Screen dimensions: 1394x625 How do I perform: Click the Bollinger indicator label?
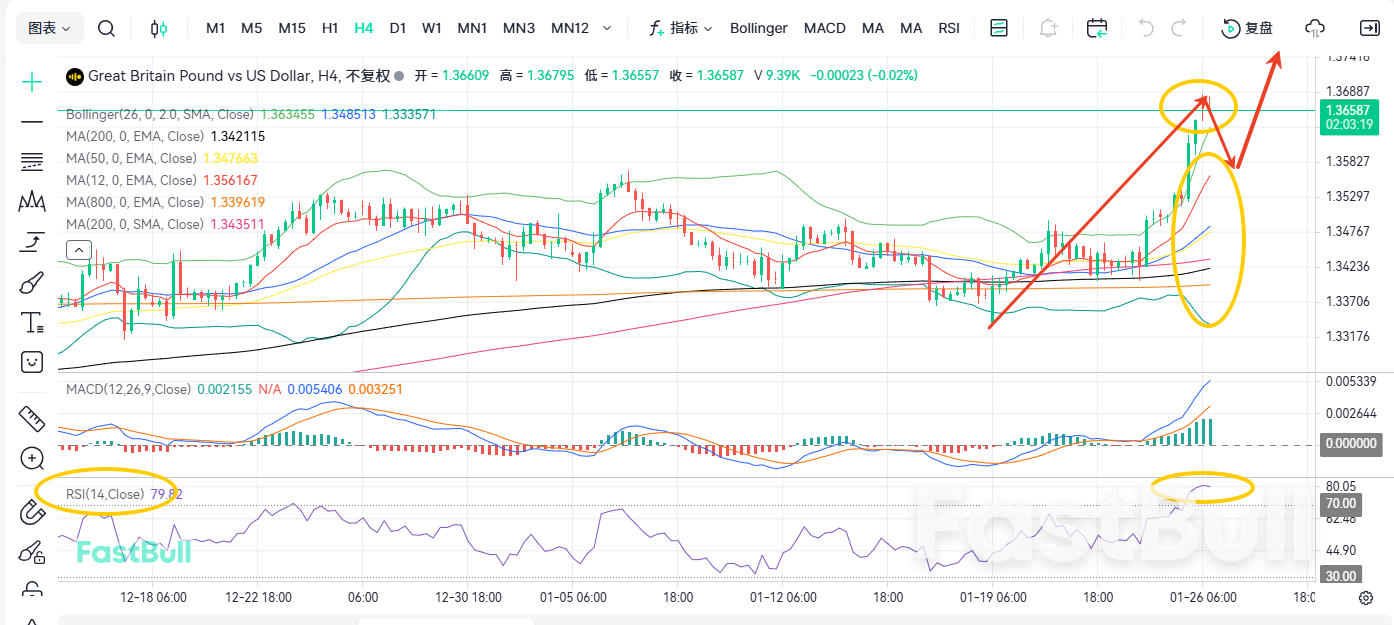[758, 28]
